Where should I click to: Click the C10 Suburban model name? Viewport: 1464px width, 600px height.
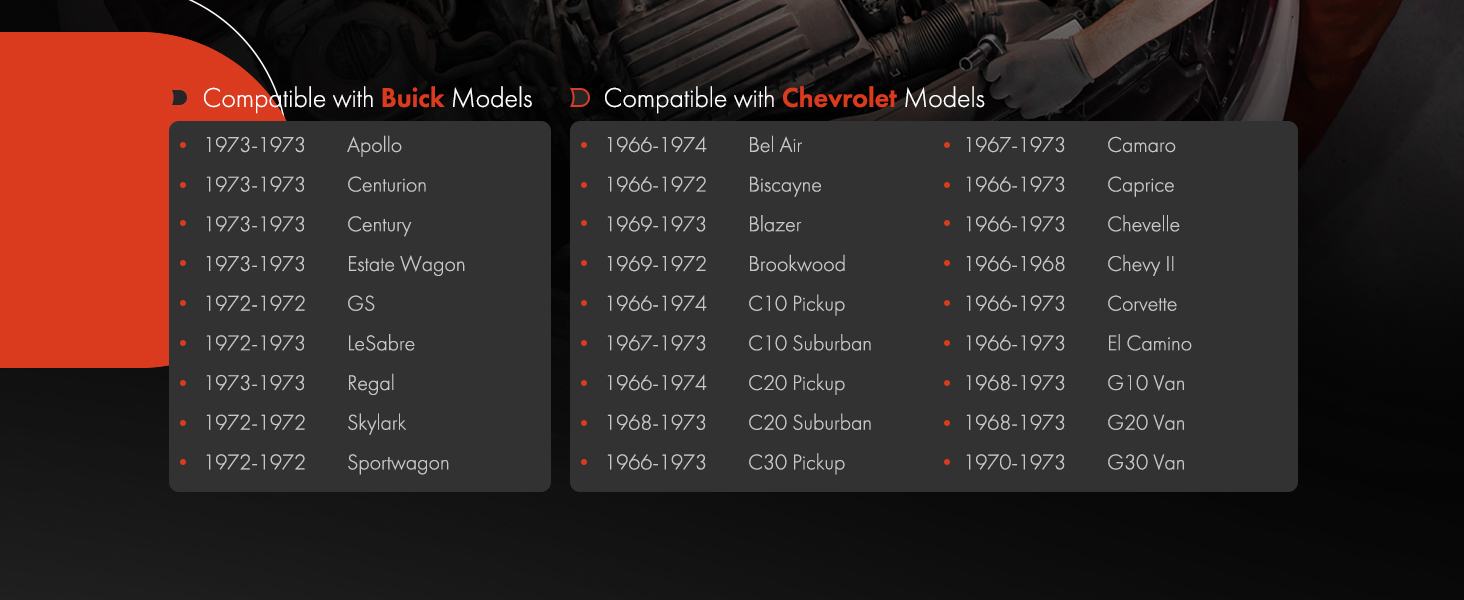tap(810, 344)
